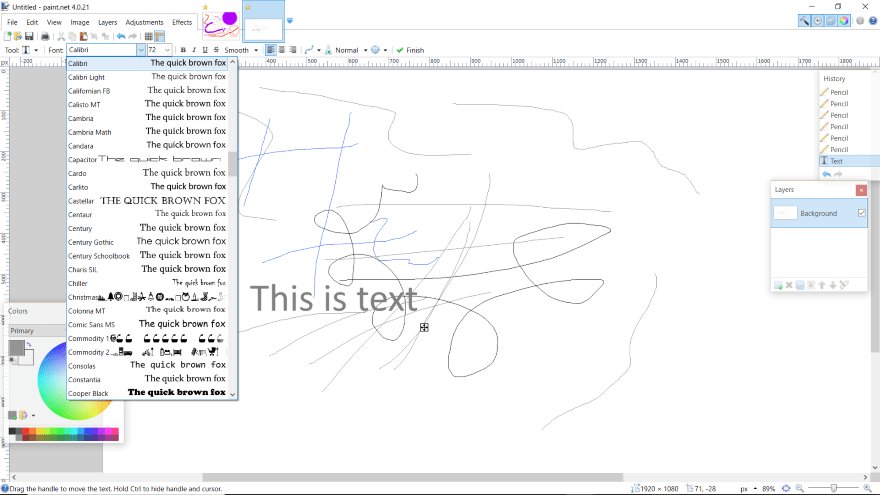Select the first image thumbnail tab
880x495 pixels.
[220, 20]
